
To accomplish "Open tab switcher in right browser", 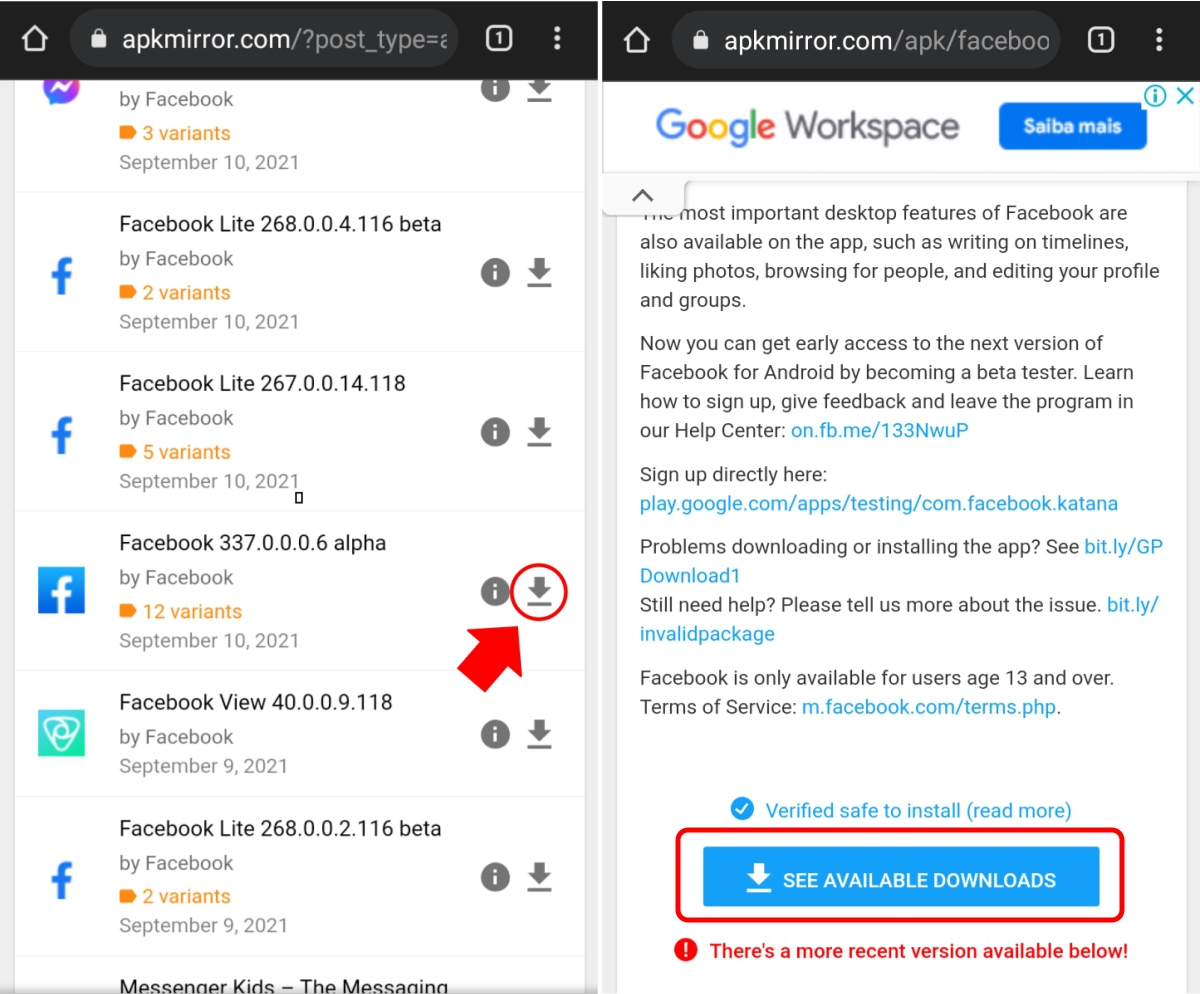I will 1100,39.
